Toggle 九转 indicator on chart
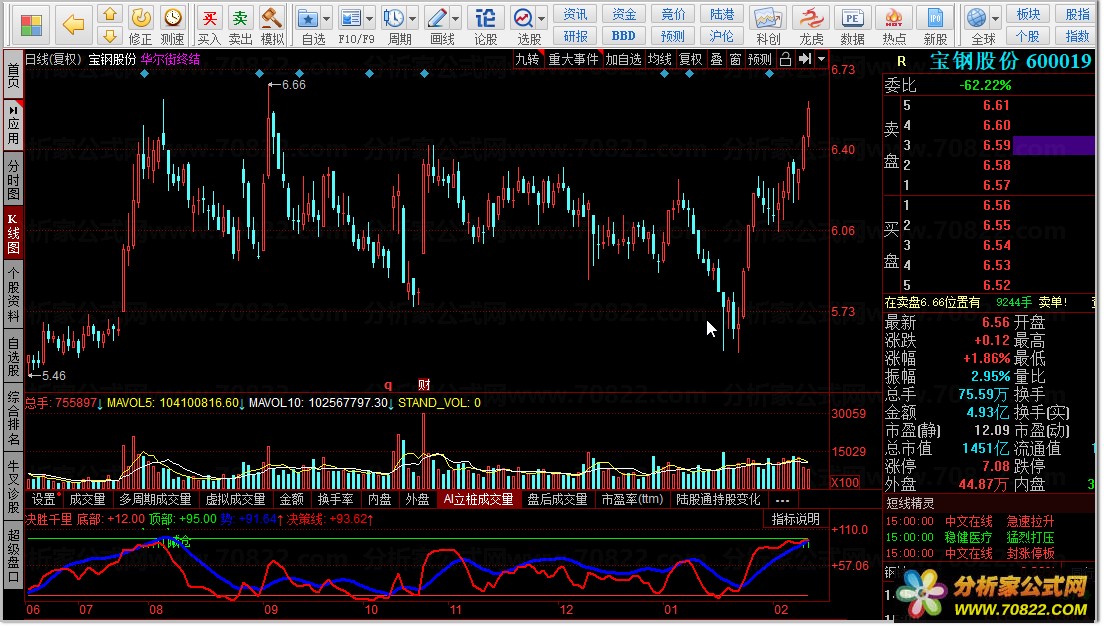The height and width of the screenshot is (626, 1104). coord(527,60)
